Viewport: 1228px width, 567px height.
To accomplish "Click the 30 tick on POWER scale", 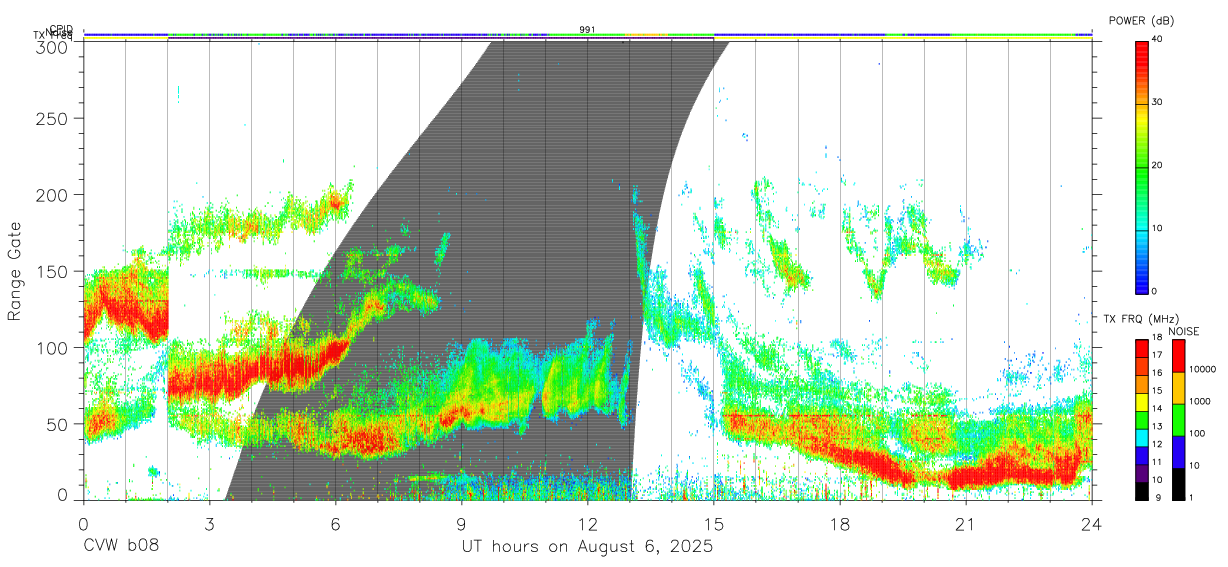I will (1159, 103).
